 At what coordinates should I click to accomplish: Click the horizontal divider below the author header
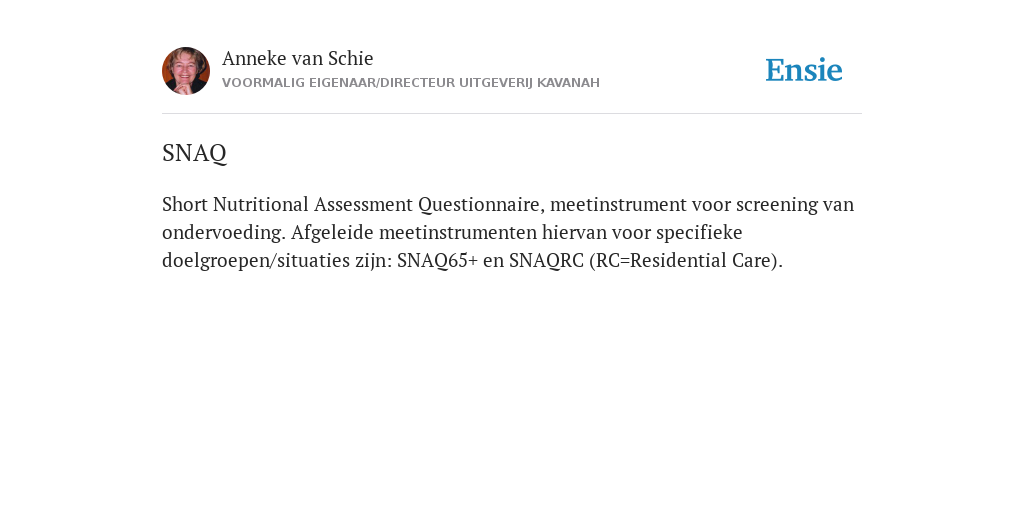pos(512,114)
